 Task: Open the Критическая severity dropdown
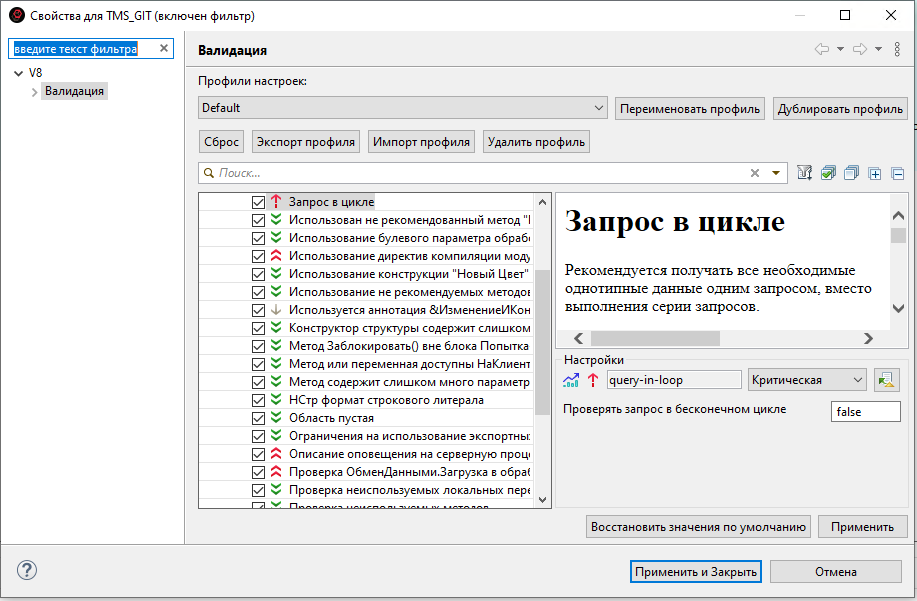point(807,380)
